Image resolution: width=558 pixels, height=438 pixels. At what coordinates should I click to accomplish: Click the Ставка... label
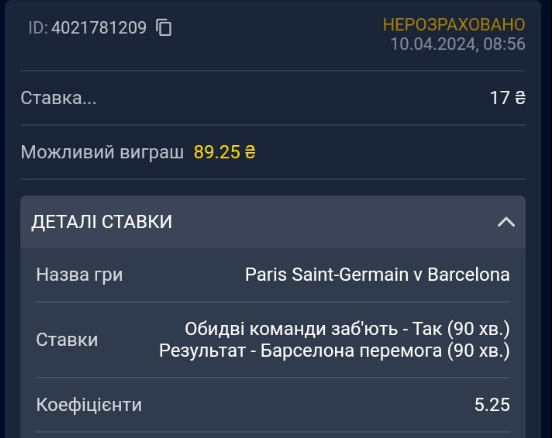(x=58, y=98)
